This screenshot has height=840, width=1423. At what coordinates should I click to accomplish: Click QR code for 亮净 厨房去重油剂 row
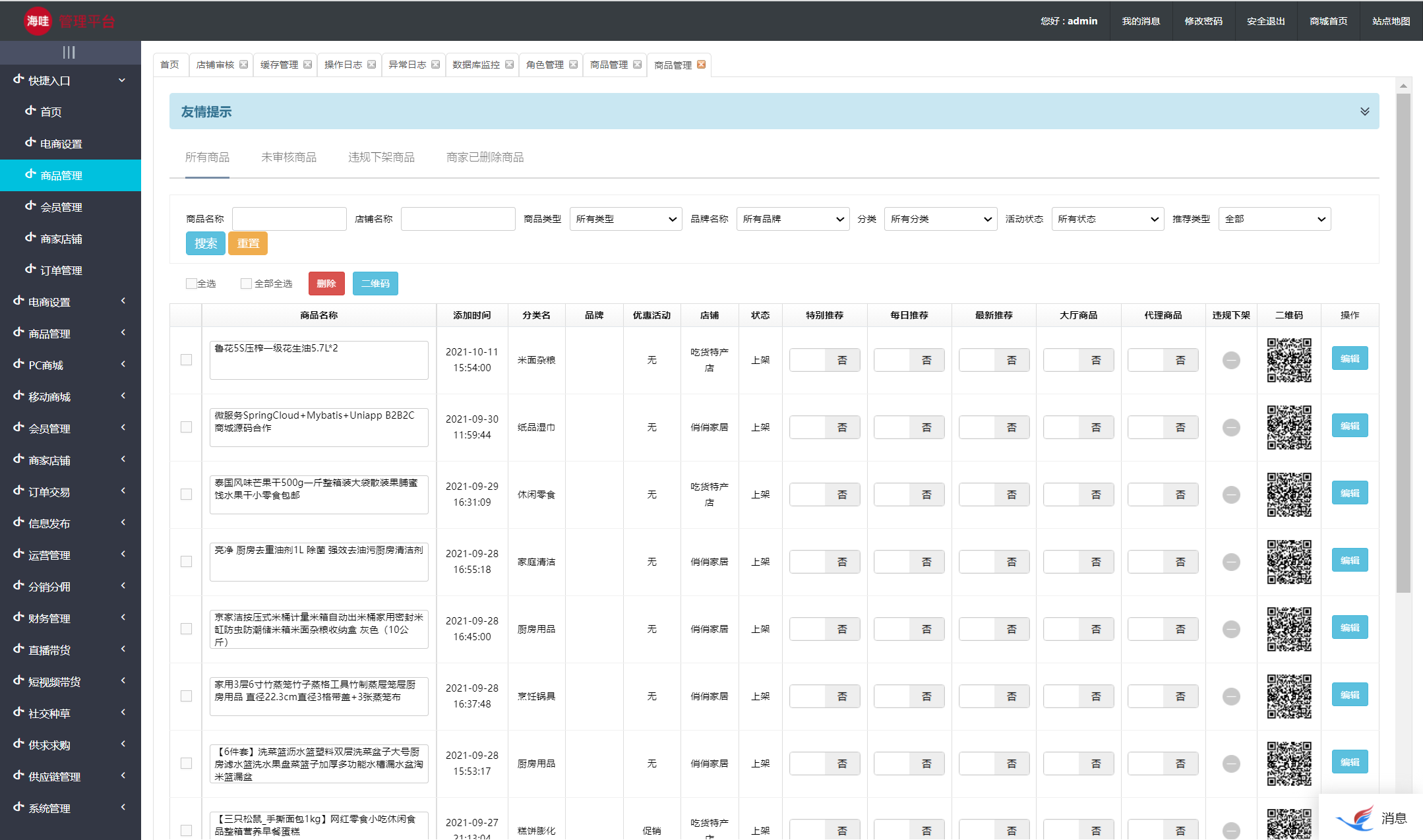(x=1289, y=562)
